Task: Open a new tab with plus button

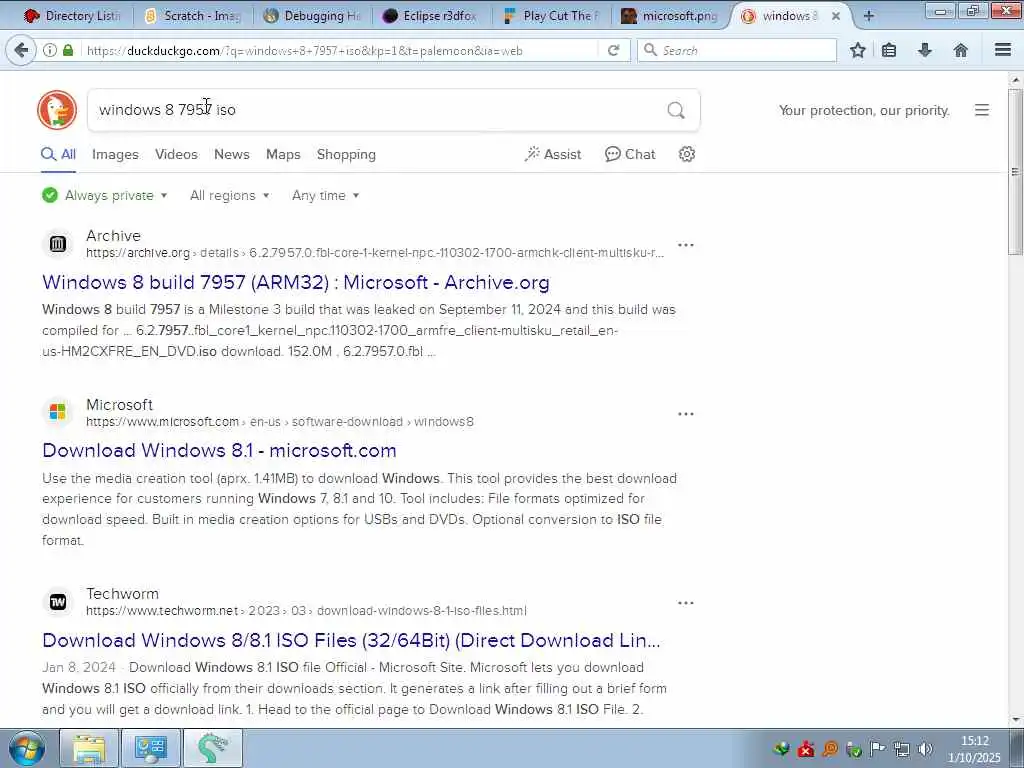Action: coord(868,16)
